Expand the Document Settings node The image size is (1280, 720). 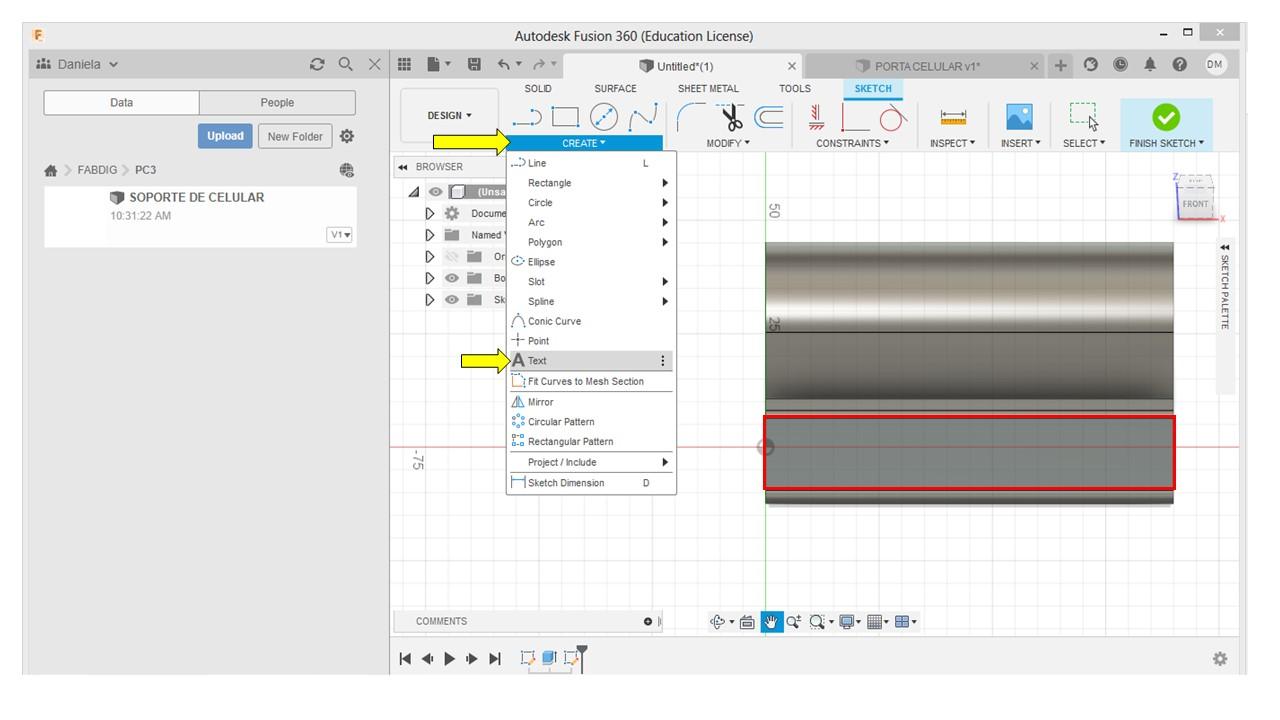pos(430,213)
